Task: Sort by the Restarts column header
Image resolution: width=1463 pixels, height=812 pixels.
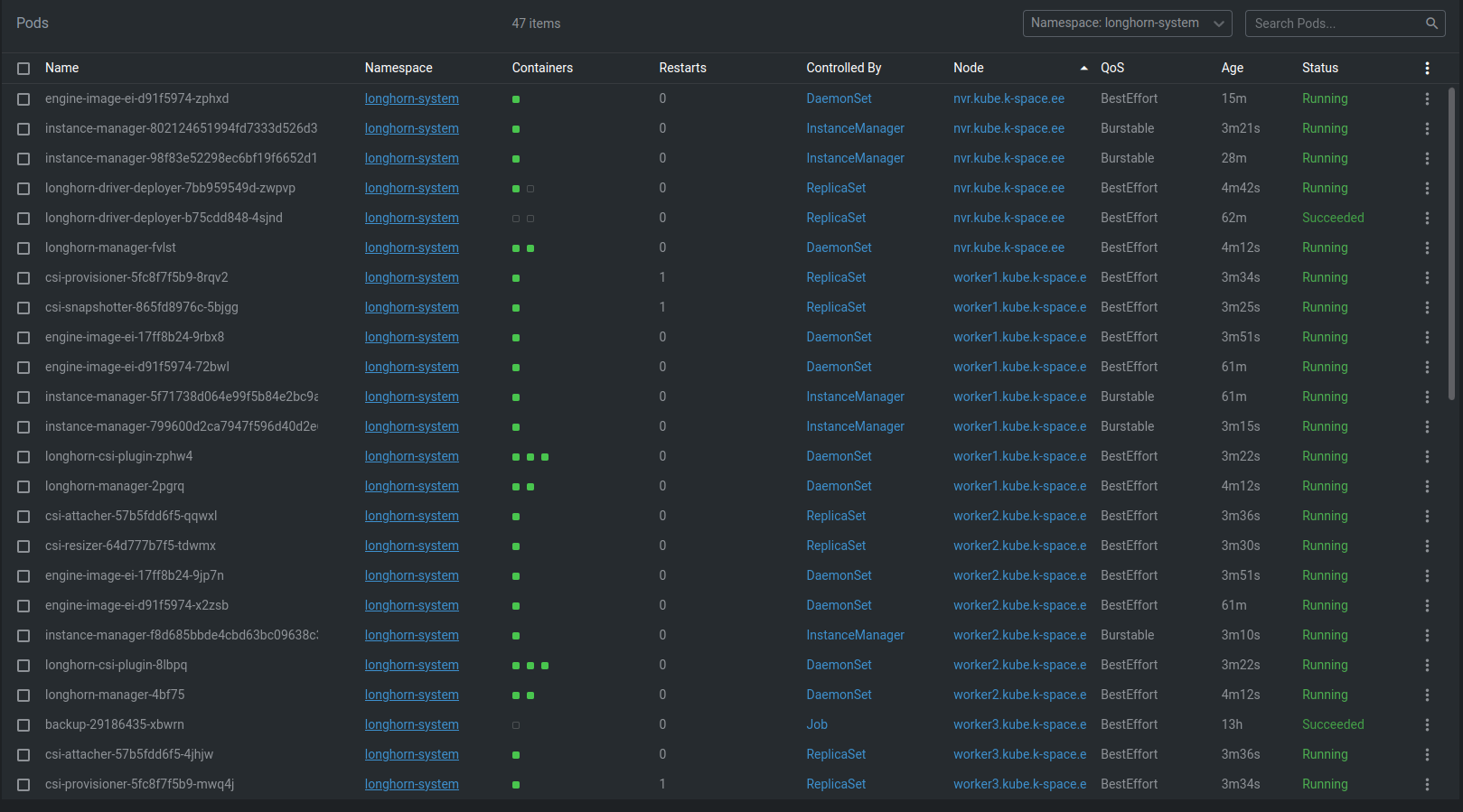Action: (682, 69)
